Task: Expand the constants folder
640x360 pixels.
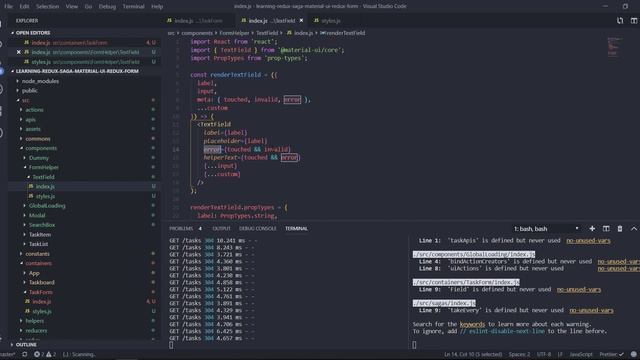Action: 37,254
